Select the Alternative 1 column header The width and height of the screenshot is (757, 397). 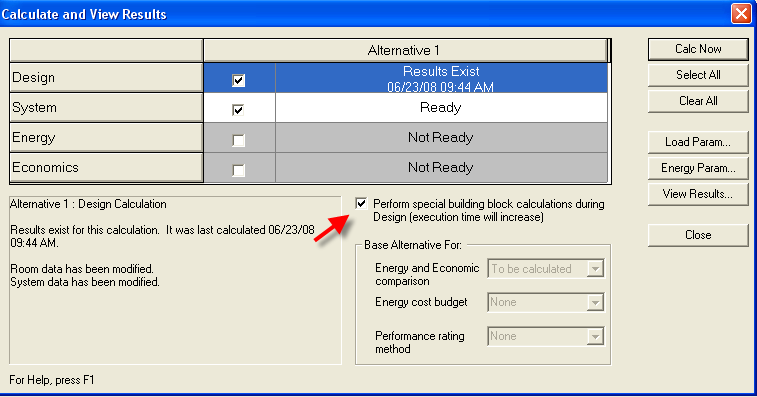point(406,50)
